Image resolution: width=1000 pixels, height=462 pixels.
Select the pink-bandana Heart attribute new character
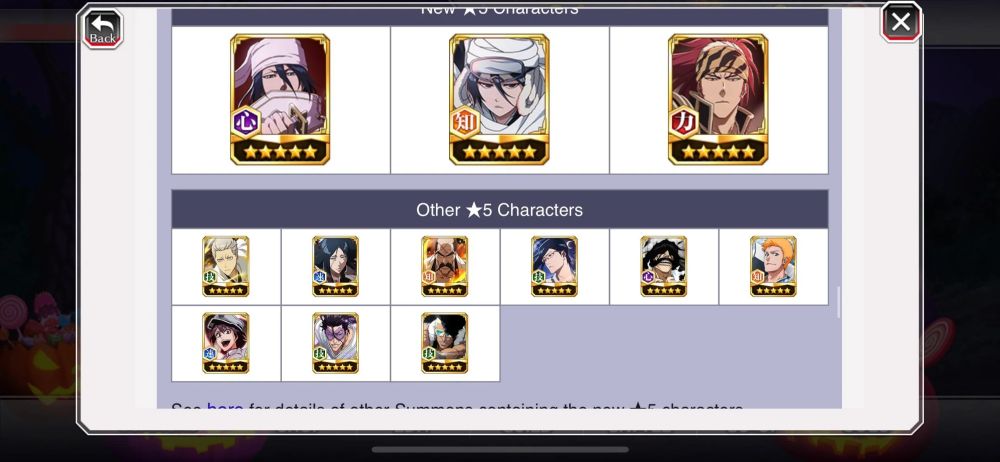click(280, 100)
